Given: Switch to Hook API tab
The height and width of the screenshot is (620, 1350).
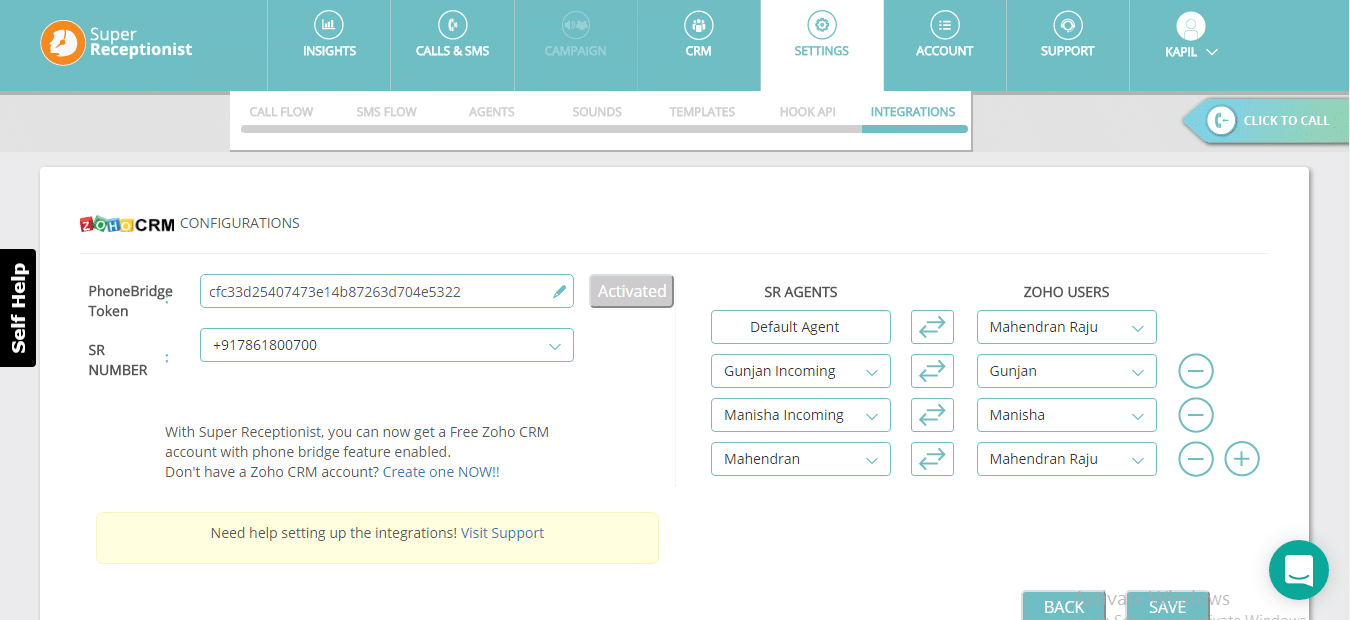Looking at the screenshot, I should click(807, 112).
